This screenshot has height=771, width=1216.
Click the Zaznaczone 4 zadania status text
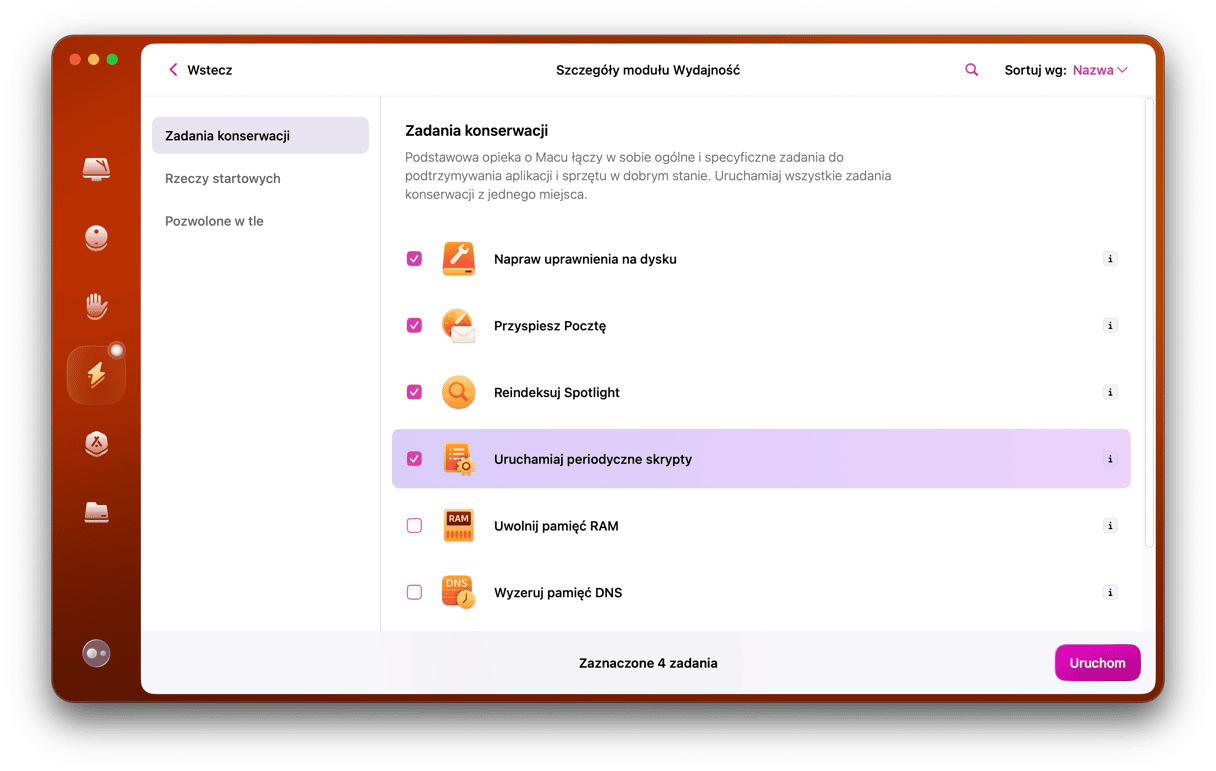[648, 663]
